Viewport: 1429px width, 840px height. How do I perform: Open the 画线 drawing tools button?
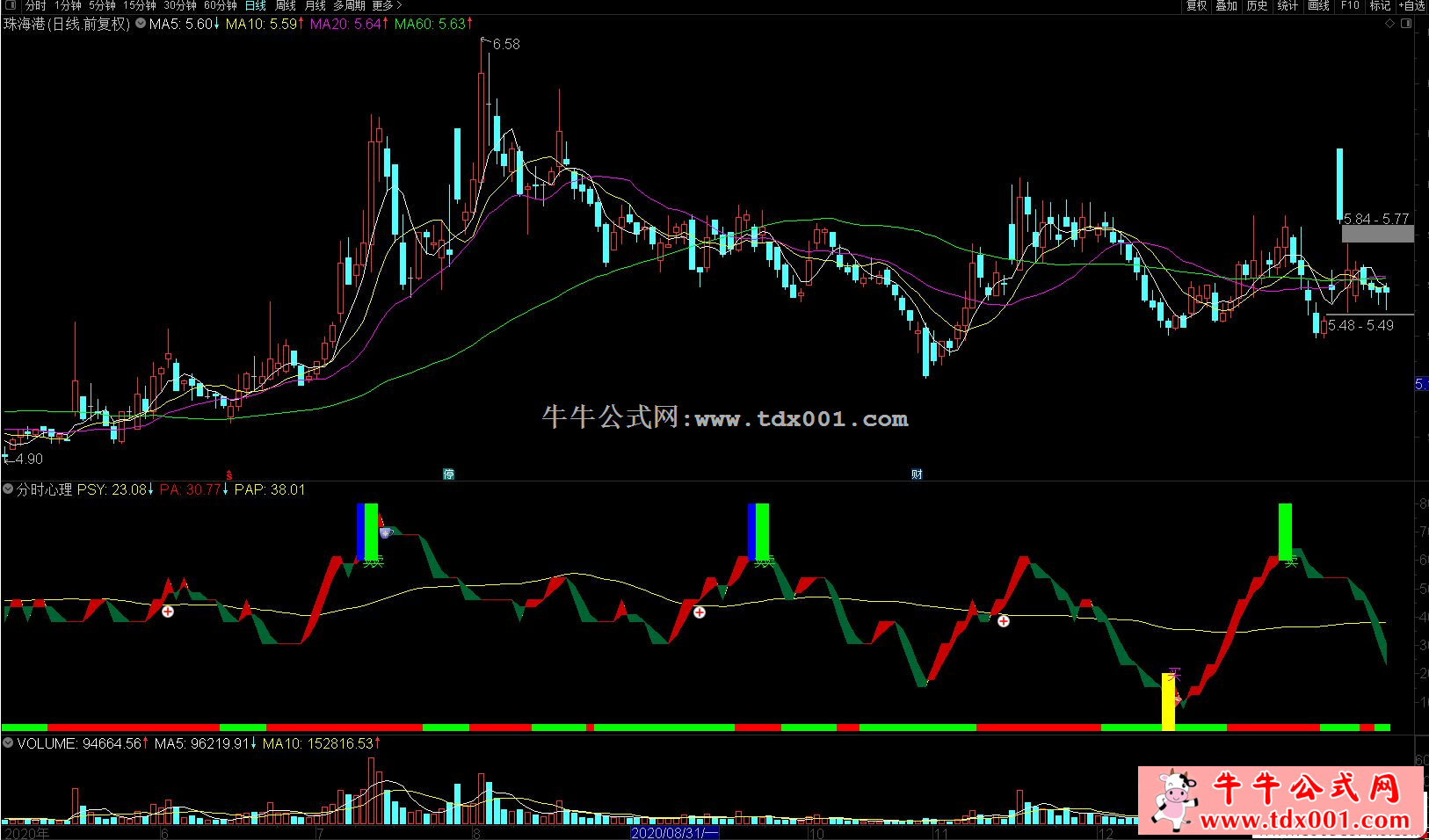coord(1318,5)
